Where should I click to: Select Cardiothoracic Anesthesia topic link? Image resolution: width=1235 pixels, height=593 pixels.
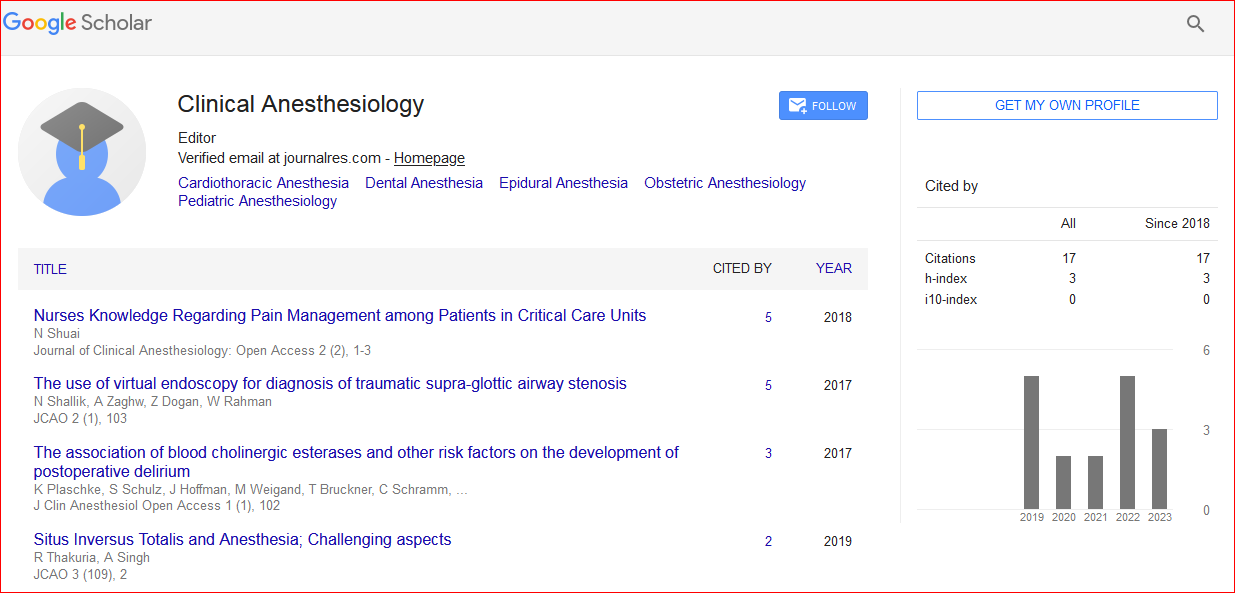[263, 183]
